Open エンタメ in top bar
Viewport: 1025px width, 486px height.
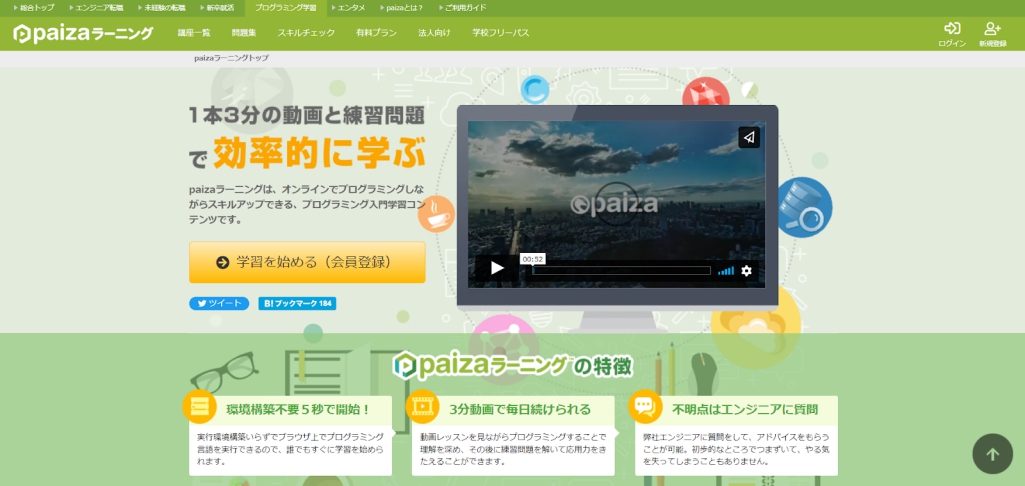[x=348, y=8]
